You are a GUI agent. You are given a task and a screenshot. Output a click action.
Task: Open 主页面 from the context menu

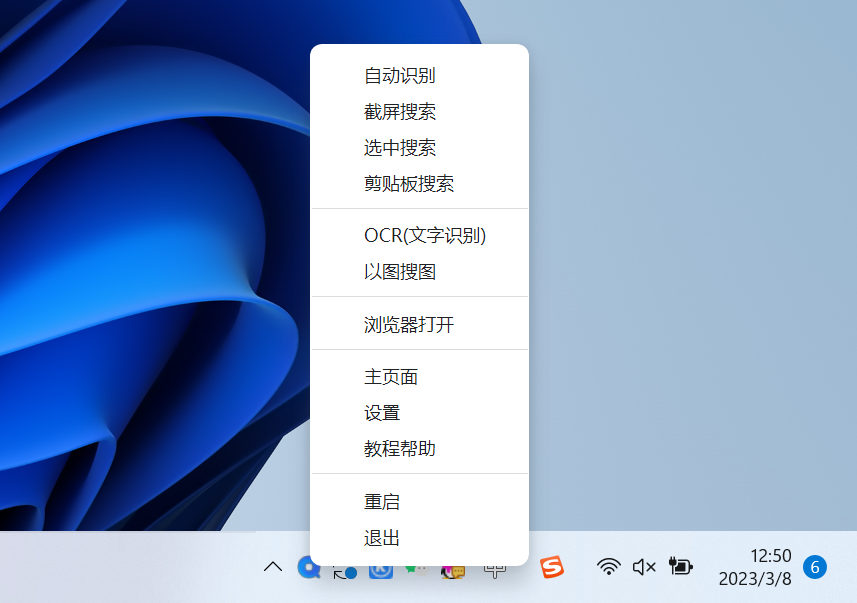[x=419, y=377]
